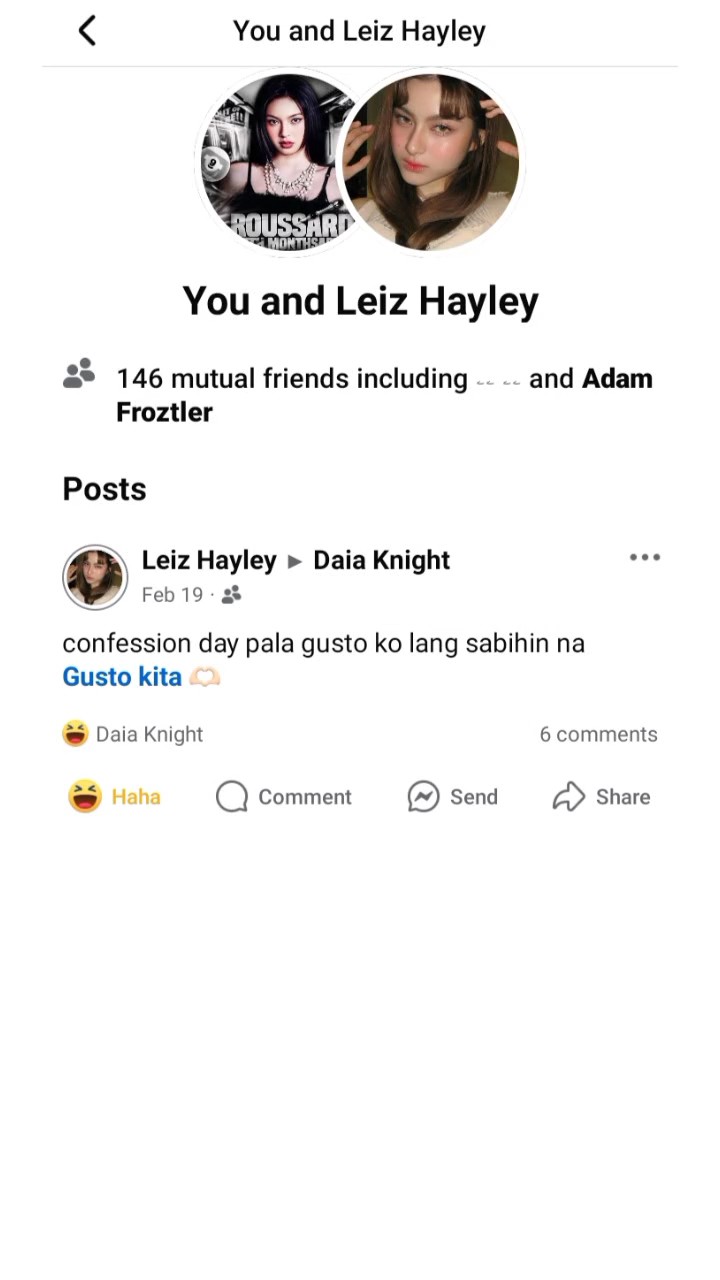Tap the small post author avatar
Viewport: 720px width, 1280px height.
coord(95,578)
